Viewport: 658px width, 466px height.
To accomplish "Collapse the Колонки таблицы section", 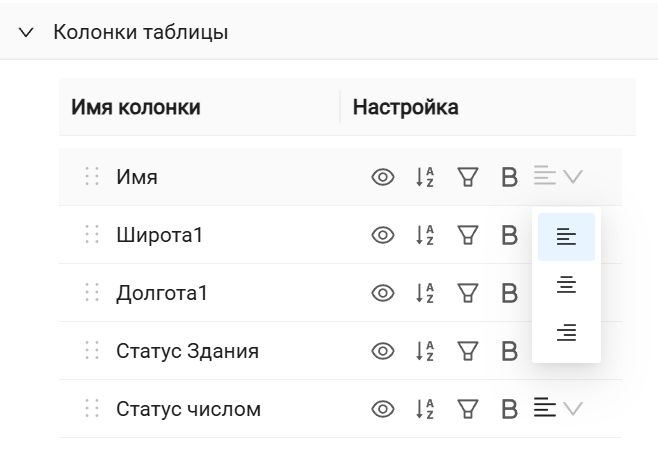I will click(27, 33).
